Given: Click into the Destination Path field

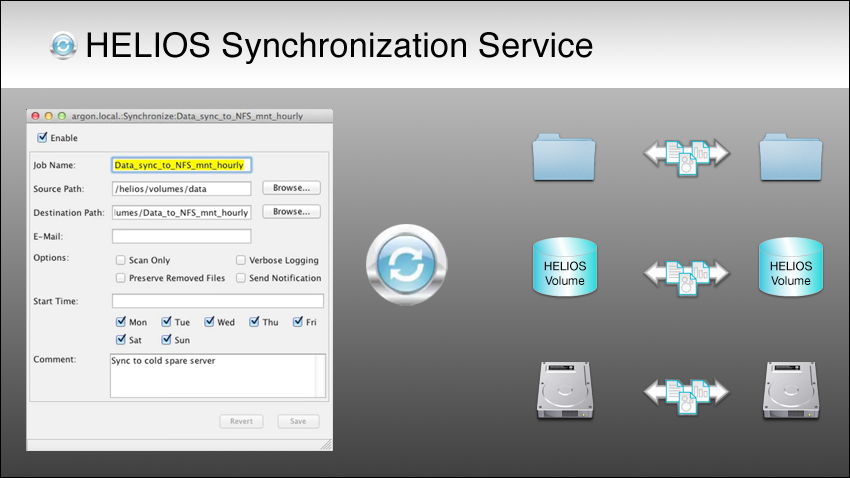Looking at the screenshot, I should pyautogui.click(x=182, y=212).
